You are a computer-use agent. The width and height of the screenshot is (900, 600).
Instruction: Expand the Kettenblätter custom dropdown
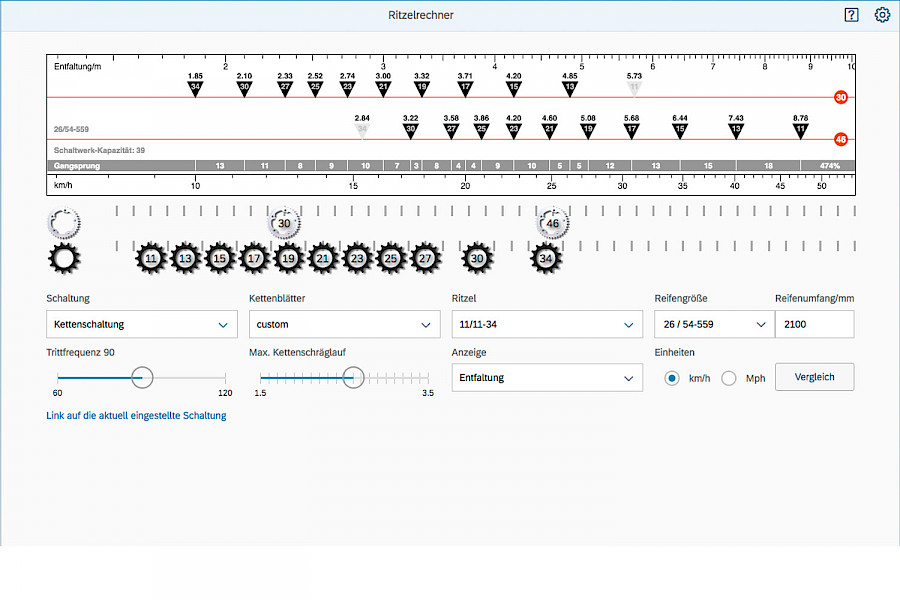344,324
